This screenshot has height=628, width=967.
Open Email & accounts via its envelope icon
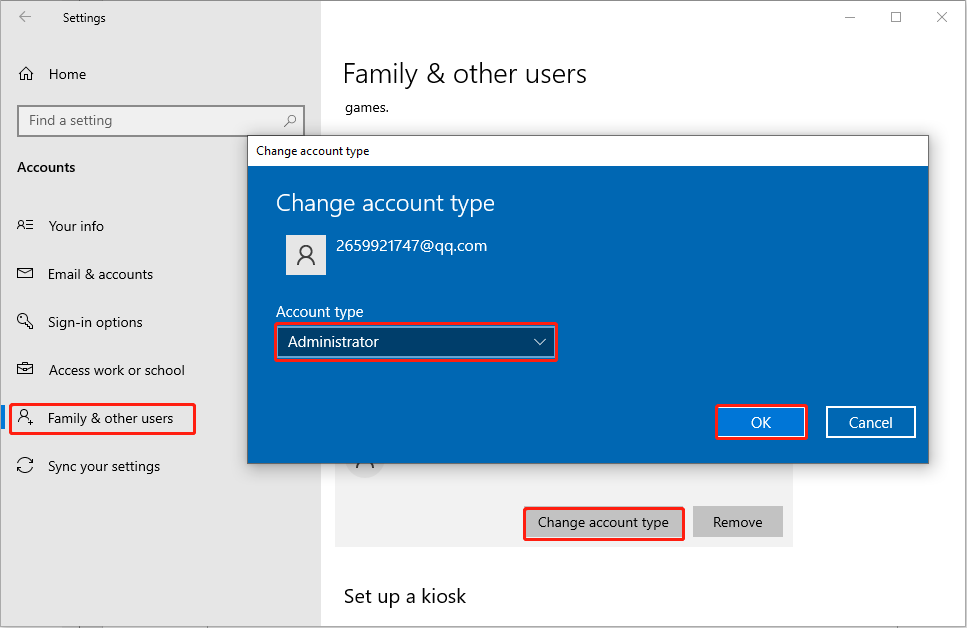tap(25, 274)
